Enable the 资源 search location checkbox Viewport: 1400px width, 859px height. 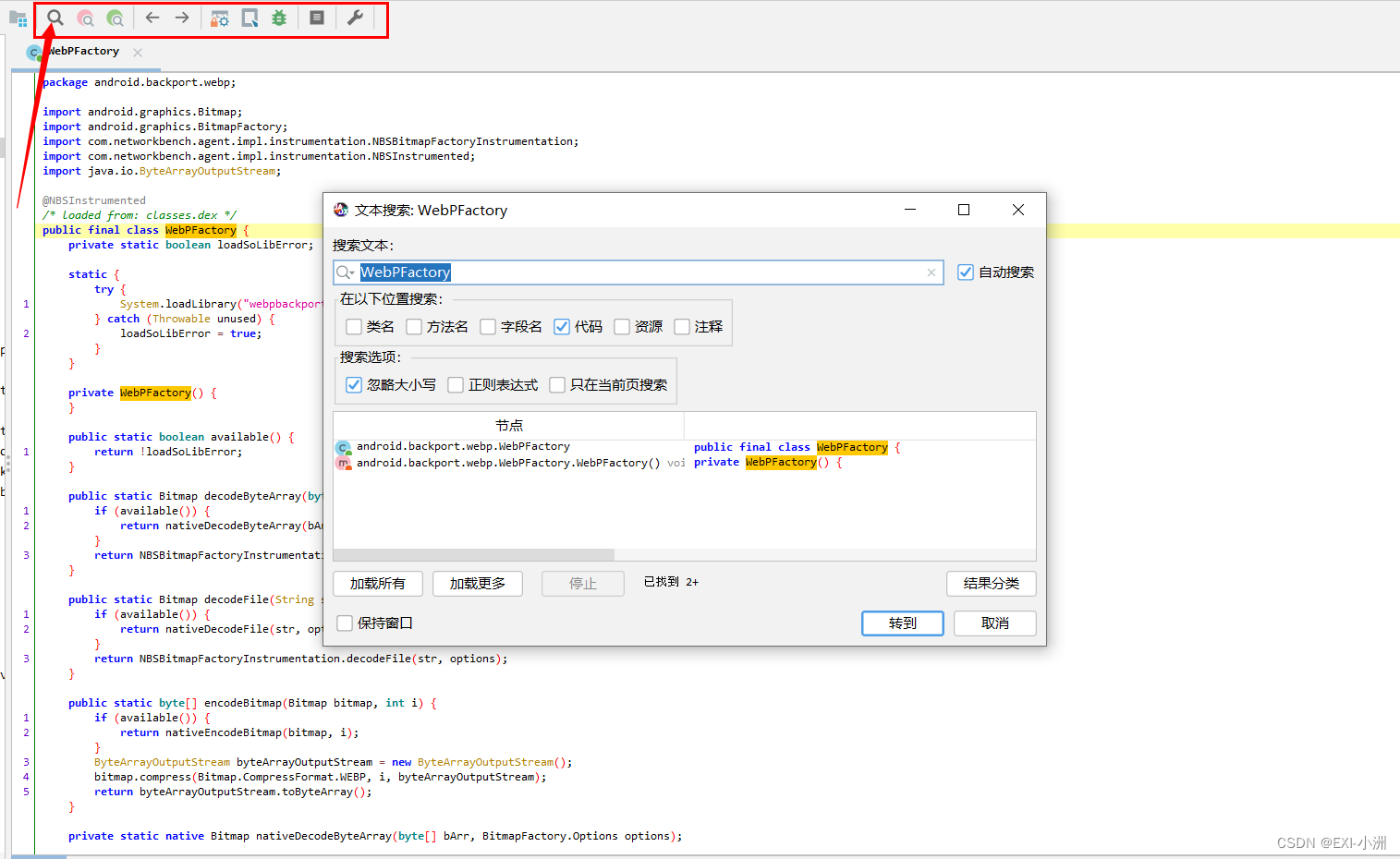[x=622, y=327]
